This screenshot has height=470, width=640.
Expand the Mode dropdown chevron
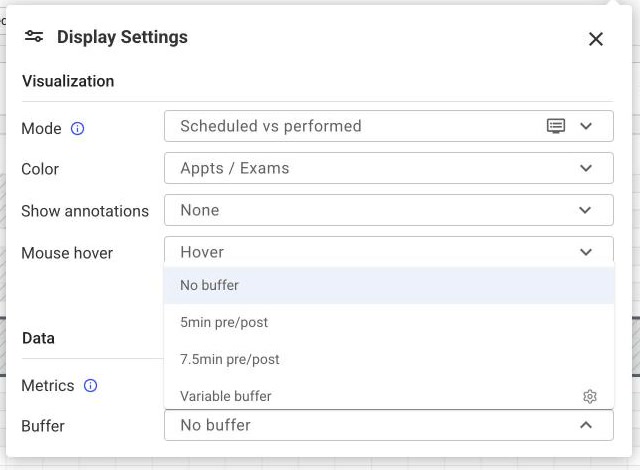coord(586,126)
